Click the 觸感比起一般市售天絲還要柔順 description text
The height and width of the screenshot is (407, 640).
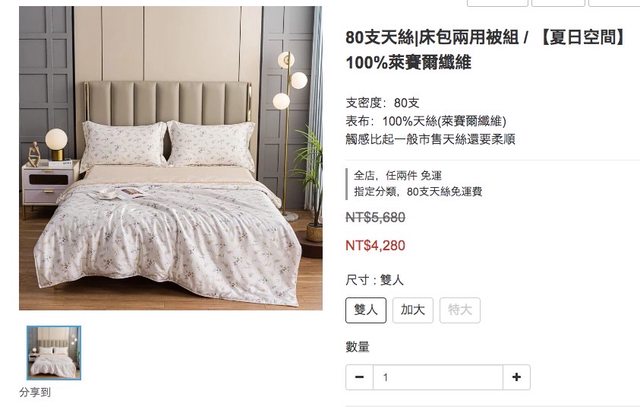tap(430, 140)
